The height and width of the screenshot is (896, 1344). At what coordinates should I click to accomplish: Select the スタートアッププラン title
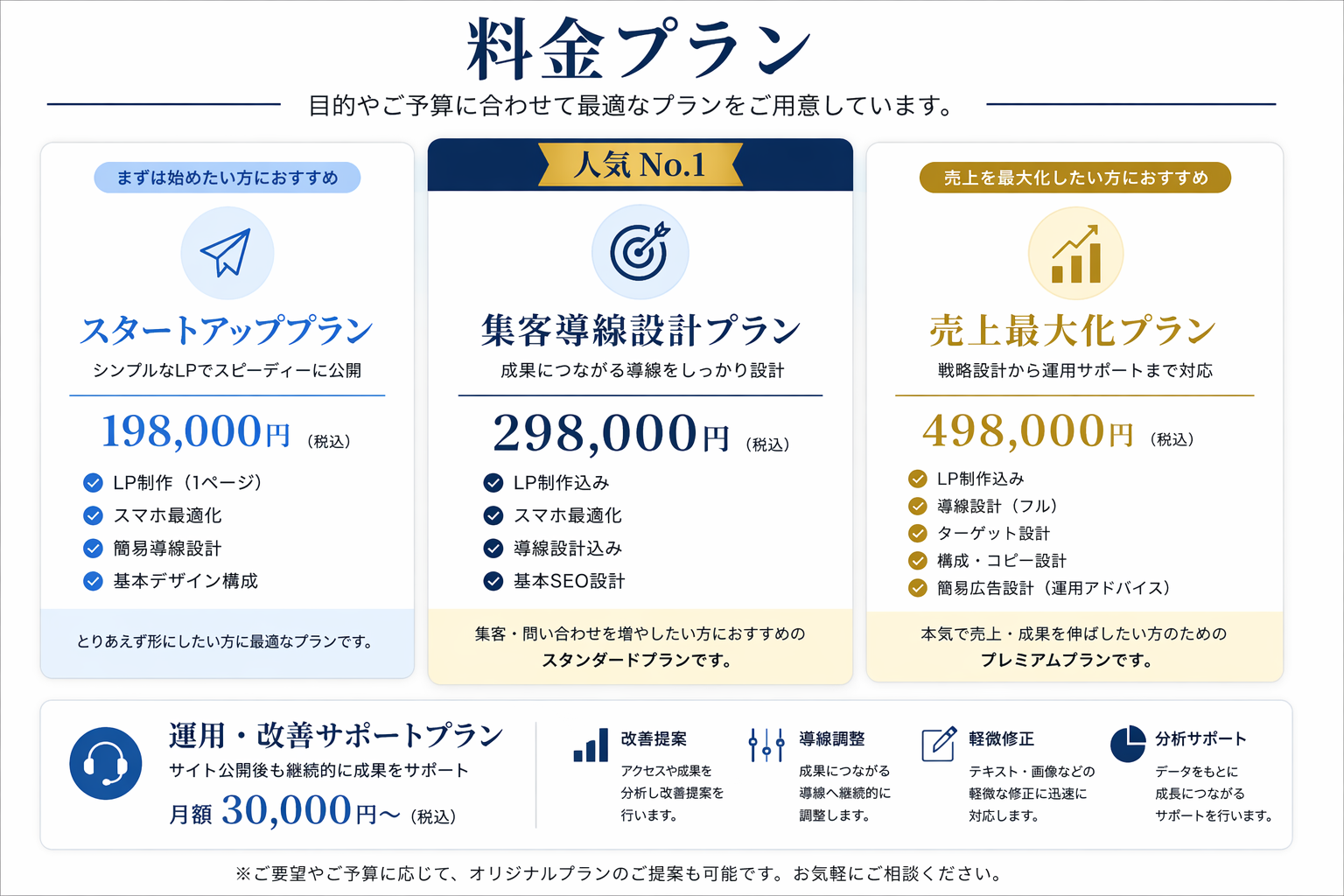(x=227, y=331)
